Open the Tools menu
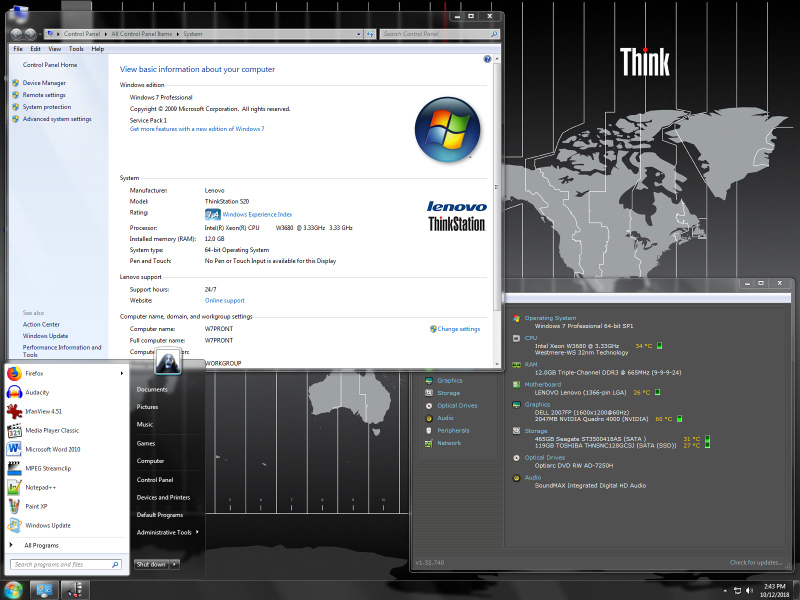Viewport: 800px width, 600px height. (x=76, y=49)
